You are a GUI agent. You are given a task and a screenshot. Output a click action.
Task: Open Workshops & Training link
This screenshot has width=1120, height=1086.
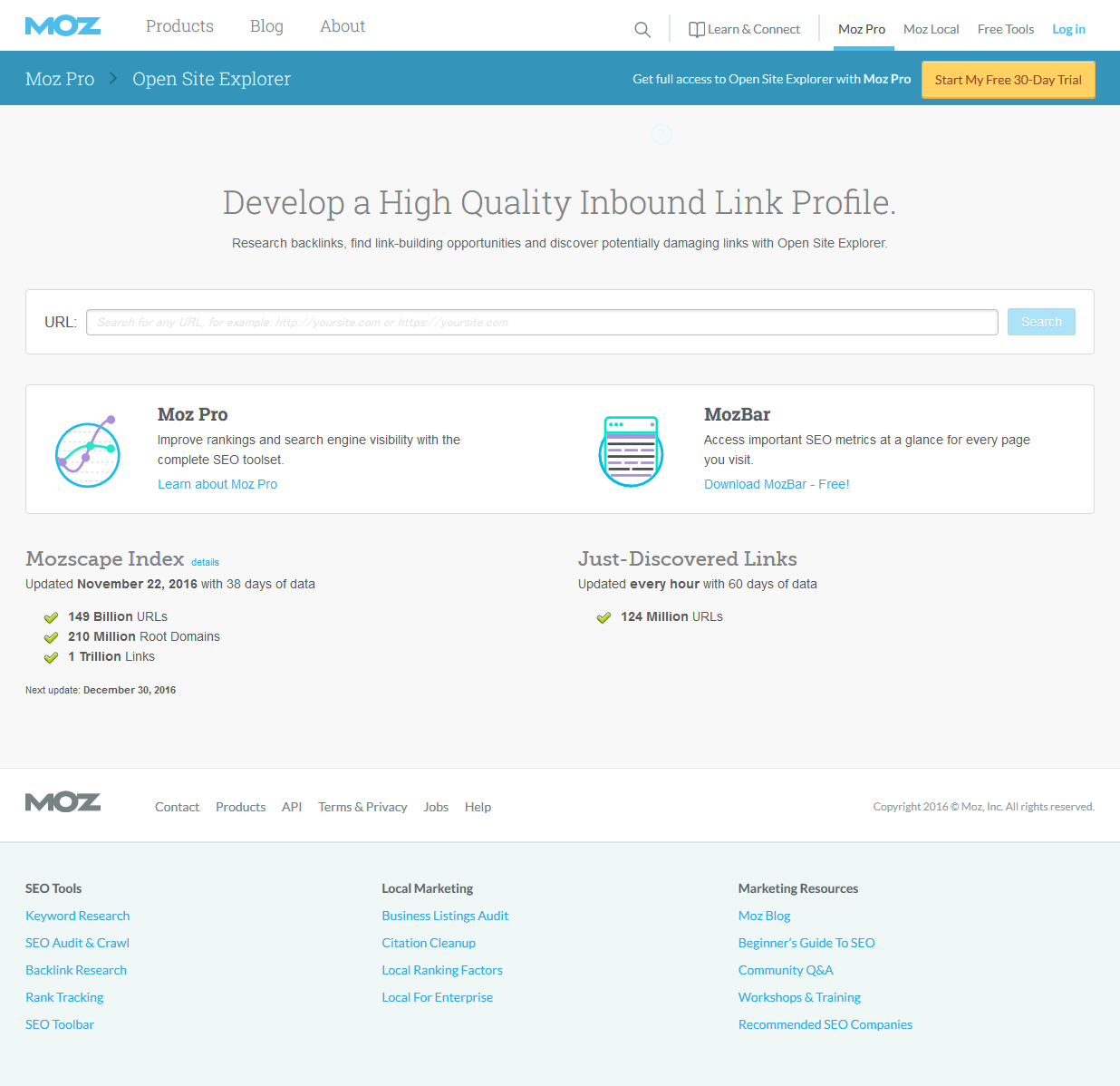point(799,997)
